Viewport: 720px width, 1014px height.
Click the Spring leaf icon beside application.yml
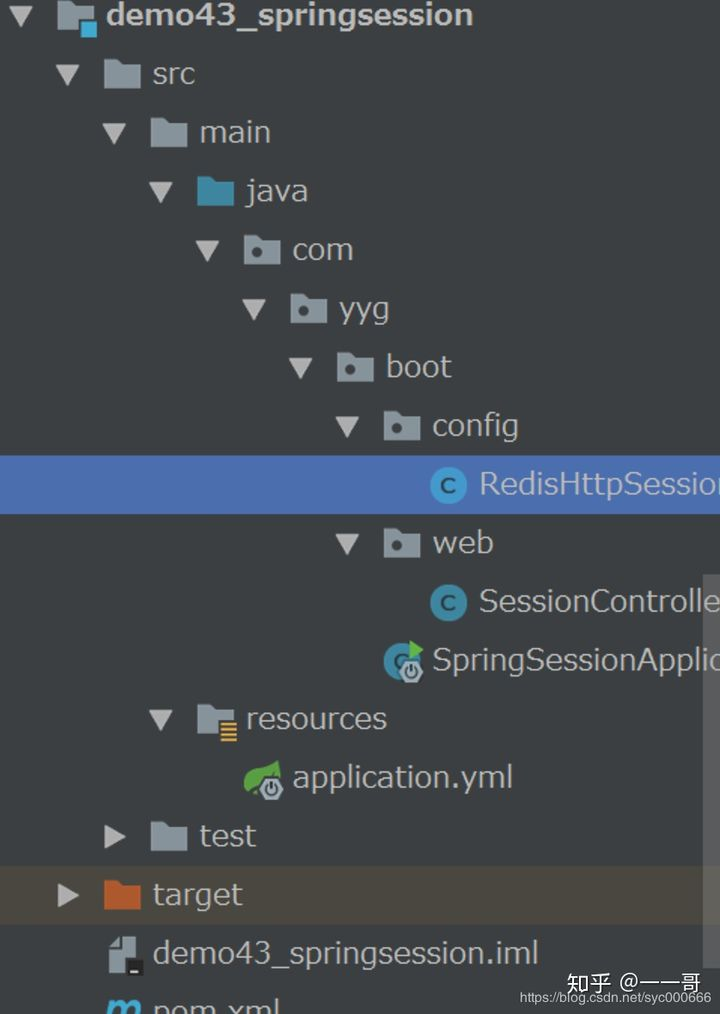(x=261, y=777)
